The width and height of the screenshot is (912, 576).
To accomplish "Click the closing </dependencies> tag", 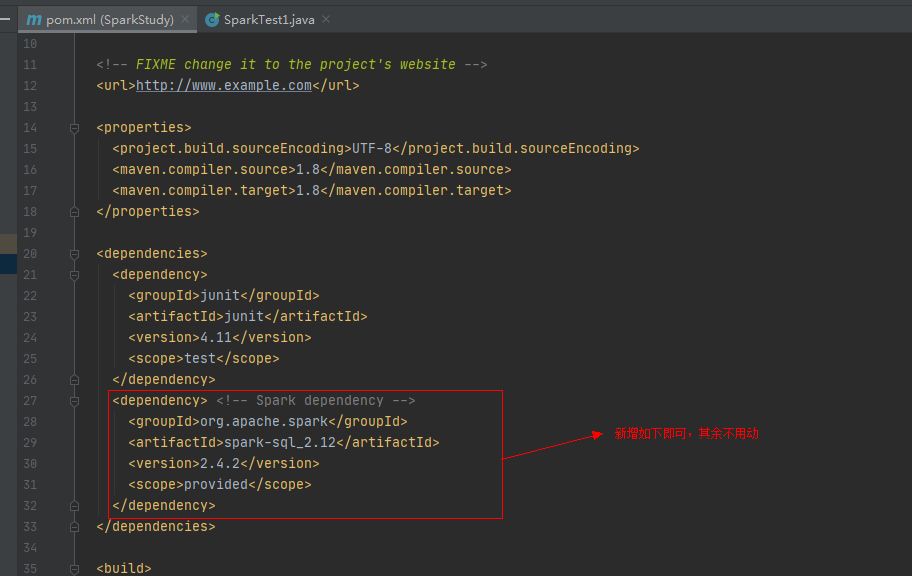I will pos(156,527).
